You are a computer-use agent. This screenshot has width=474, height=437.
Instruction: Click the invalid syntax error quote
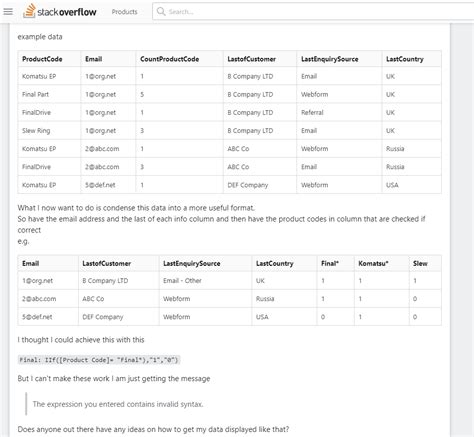pyautogui.click(x=118, y=404)
